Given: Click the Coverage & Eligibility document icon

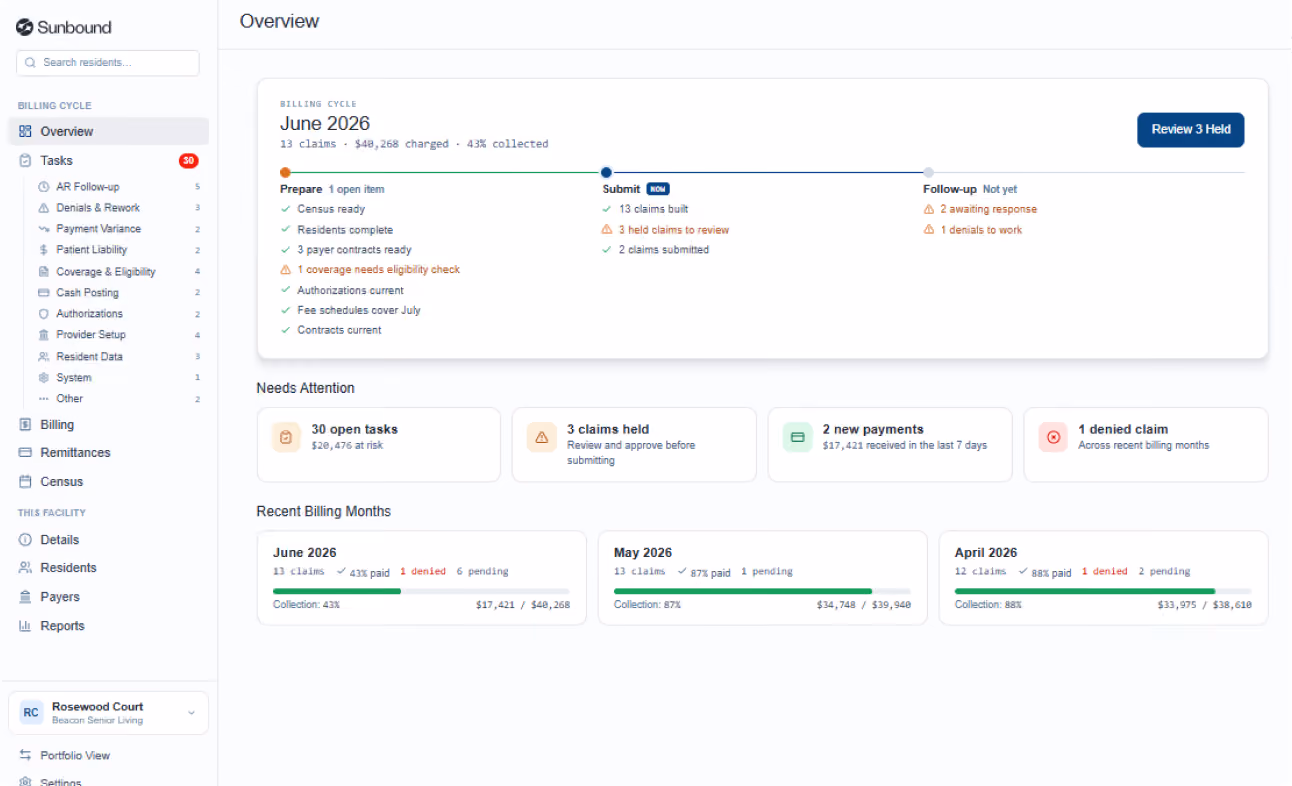Looking at the screenshot, I should point(43,272).
